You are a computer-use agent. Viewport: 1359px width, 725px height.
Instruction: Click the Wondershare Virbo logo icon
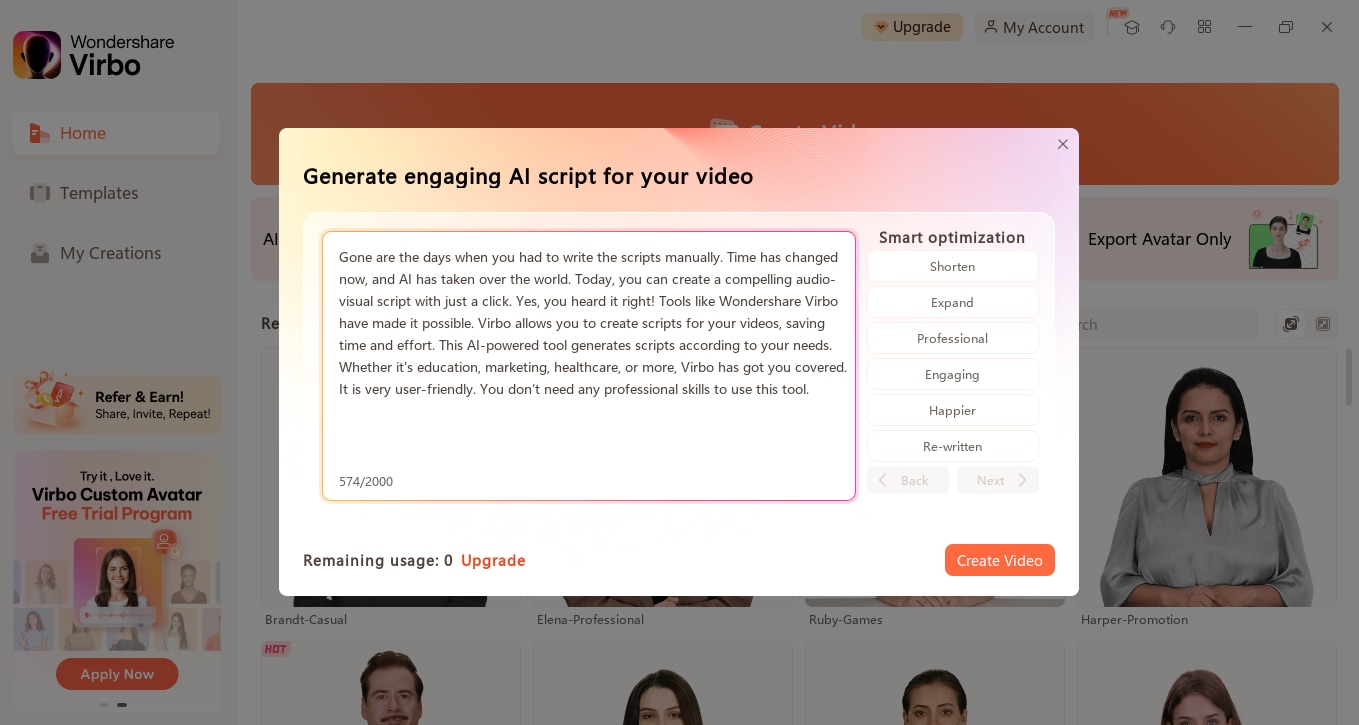coord(37,55)
